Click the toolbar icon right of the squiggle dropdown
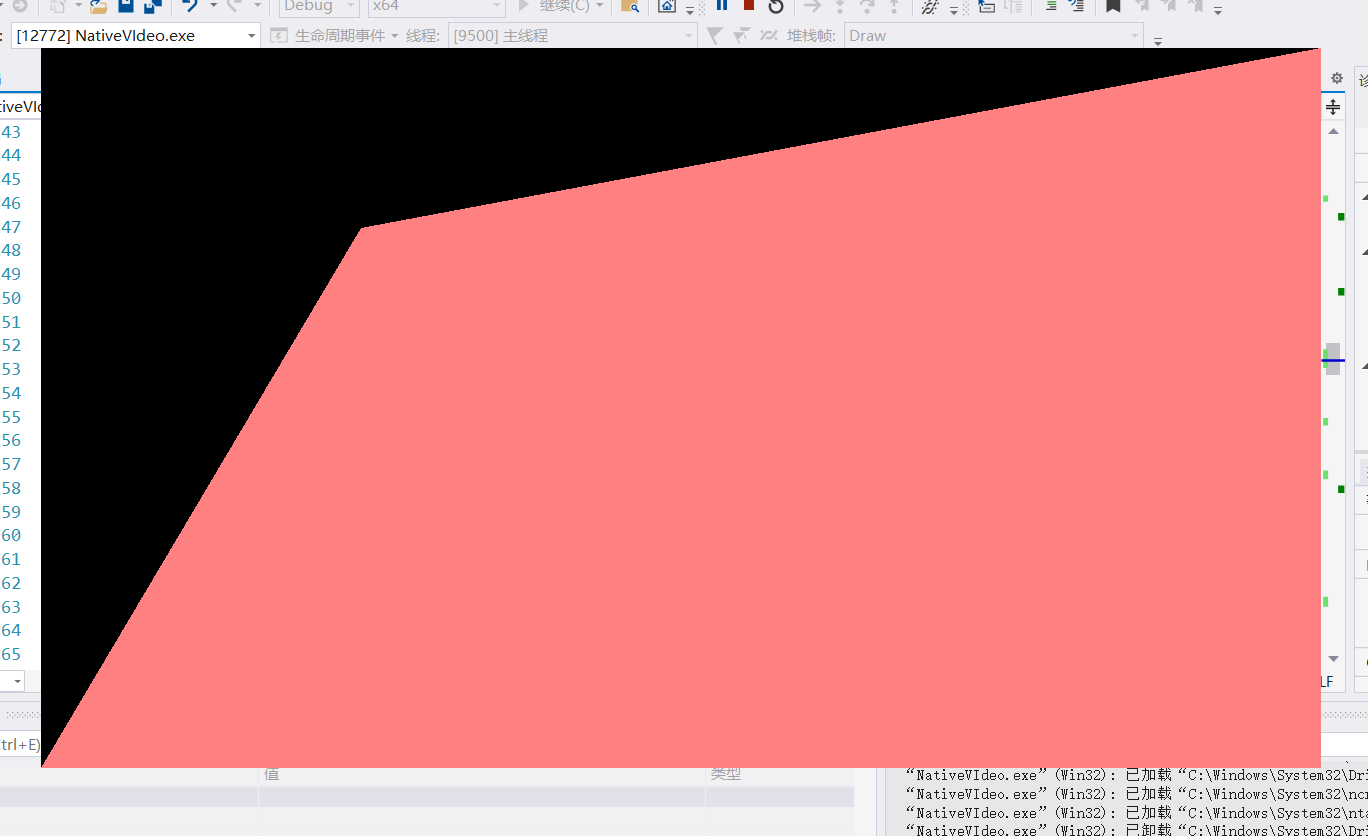Viewport: 1368px width, 836px height. (986, 6)
